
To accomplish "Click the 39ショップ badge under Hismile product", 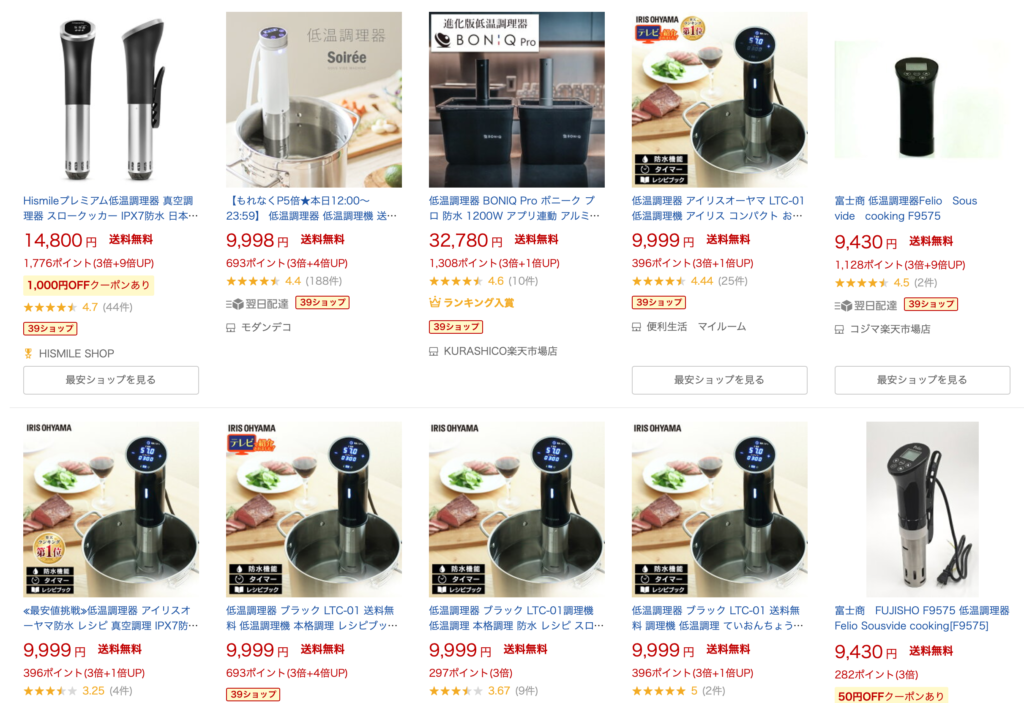I will point(50,329).
